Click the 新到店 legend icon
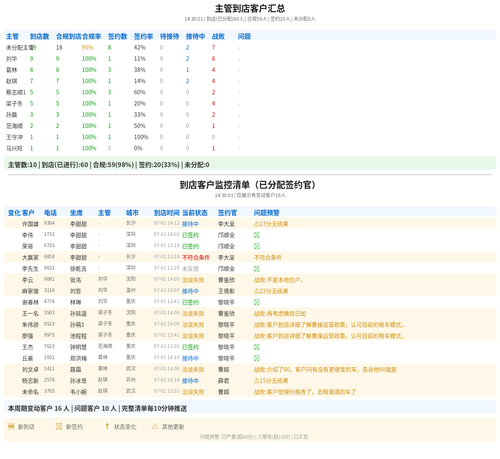Viewport: 500px width, 459px height. point(11,426)
